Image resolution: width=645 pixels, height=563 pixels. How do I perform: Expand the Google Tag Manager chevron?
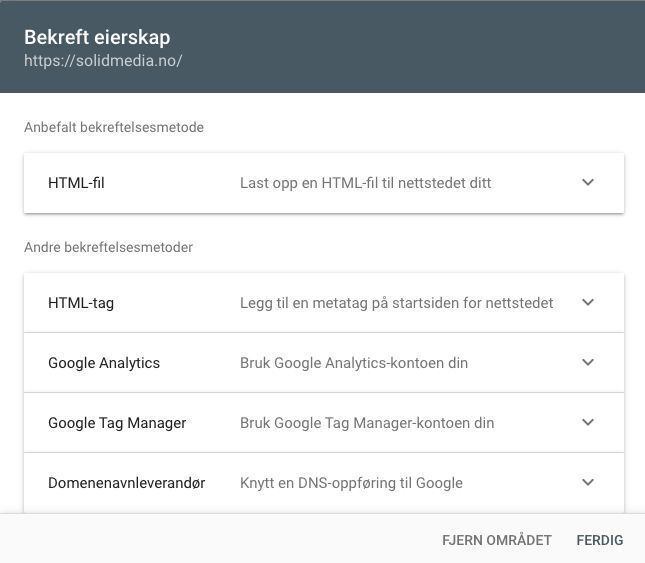[588, 423]
